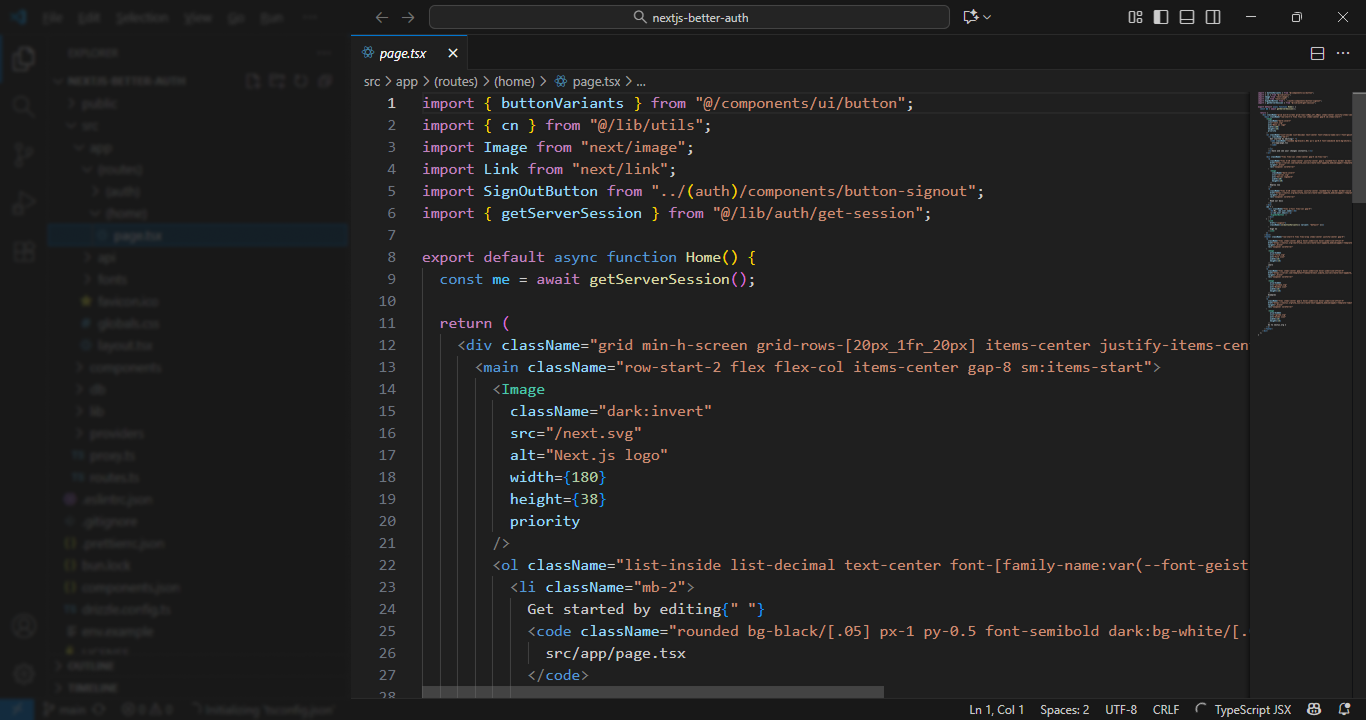Open the Run and Debug view
Screen dimensions: 1366x720
click(x=24, y=203)
